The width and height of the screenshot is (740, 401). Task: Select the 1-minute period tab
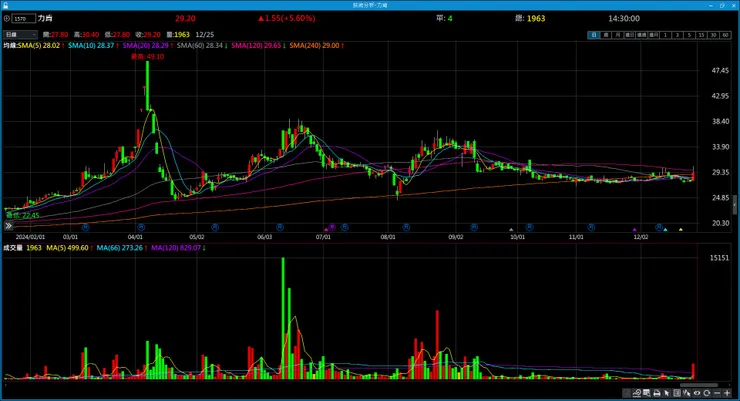tap(665, 35)
